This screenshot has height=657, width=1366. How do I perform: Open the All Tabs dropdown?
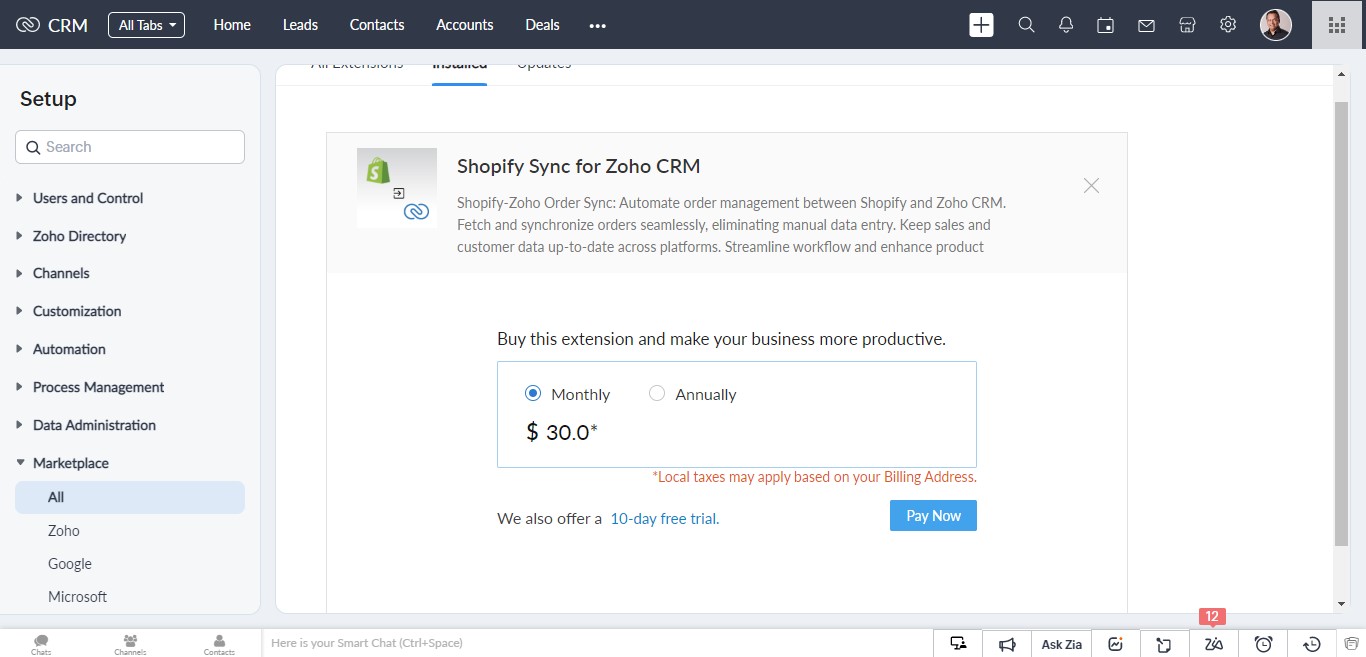[x=146, y=25]
